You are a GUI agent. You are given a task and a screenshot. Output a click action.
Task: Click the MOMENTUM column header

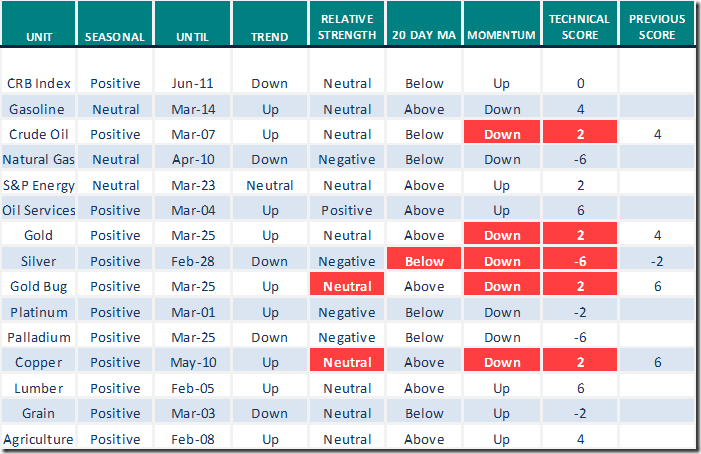pos(502,37)
